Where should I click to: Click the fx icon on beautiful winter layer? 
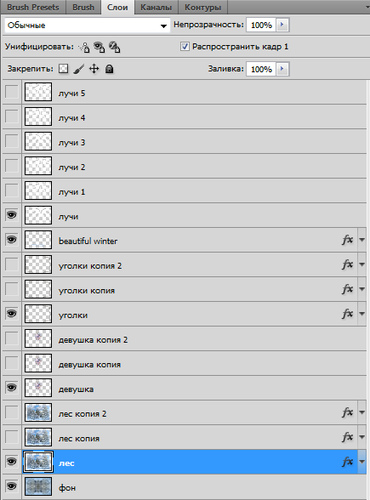(x=347, y=240)
